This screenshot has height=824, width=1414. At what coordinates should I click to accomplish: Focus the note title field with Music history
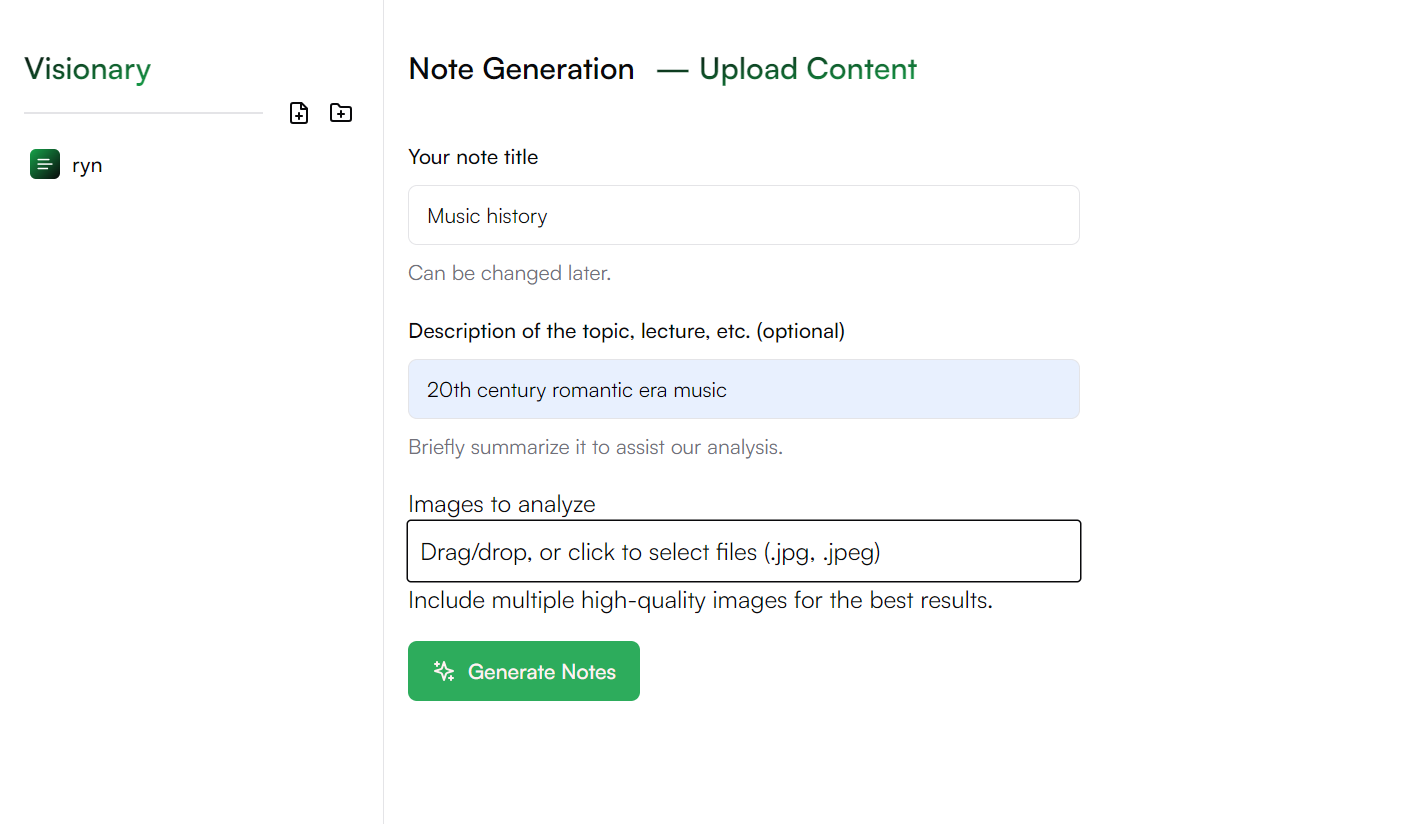pyautogui.click(x=743, y=215)
